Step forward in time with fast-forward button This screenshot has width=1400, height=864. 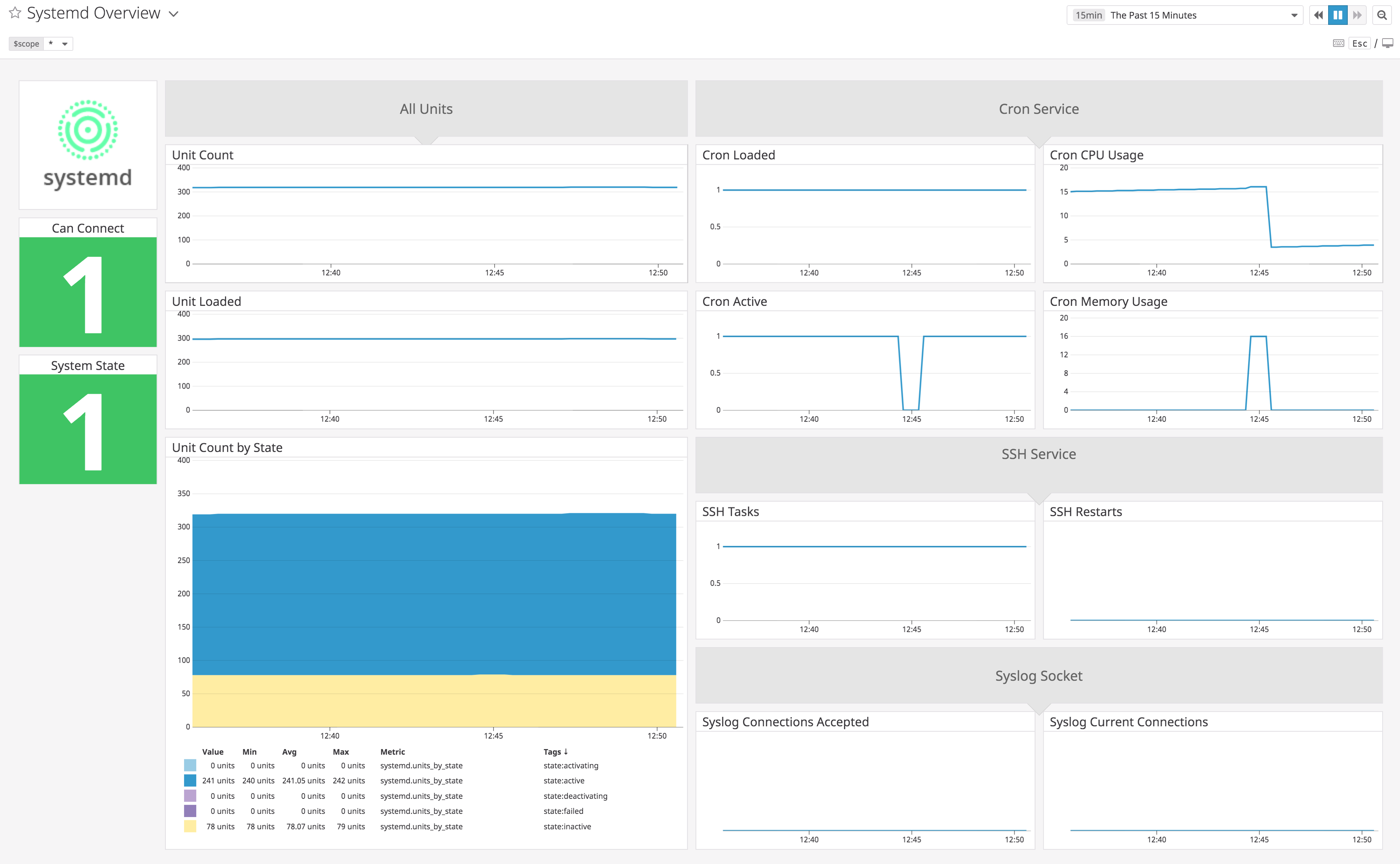coord(1357,15)
